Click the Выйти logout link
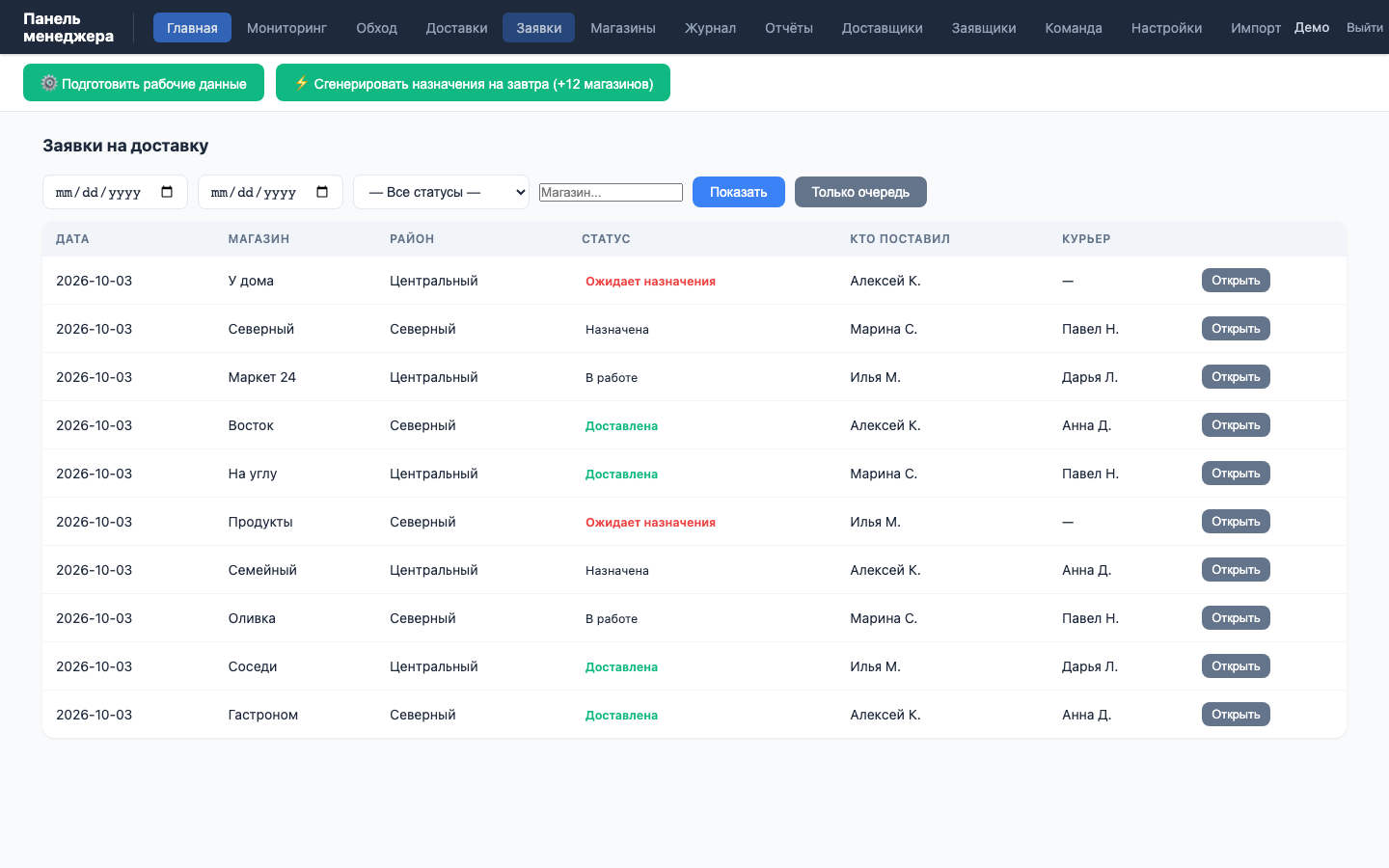The width and height of the screenshot is (1389, 868). (1364, 27)
